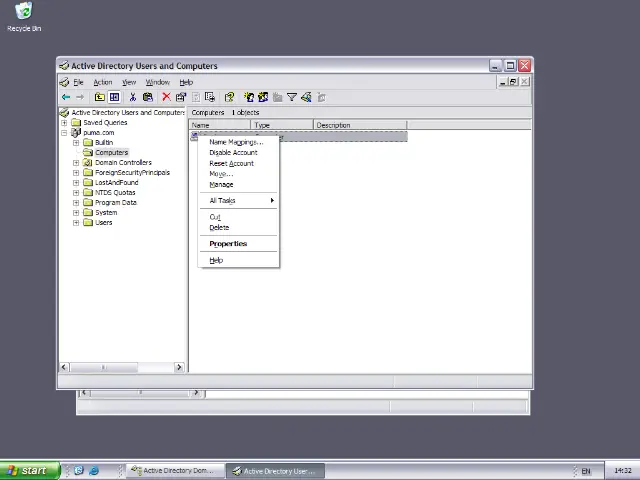The height and width of the screenshot is (480, 640).
Task: Click Active Directory User... taskbar button
Action: (x=276, y=471)
